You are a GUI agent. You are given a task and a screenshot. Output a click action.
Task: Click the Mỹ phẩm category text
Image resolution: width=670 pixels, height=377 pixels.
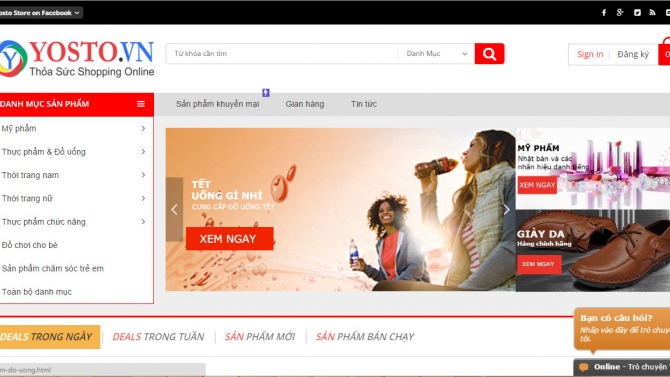[x=19, y=128]
